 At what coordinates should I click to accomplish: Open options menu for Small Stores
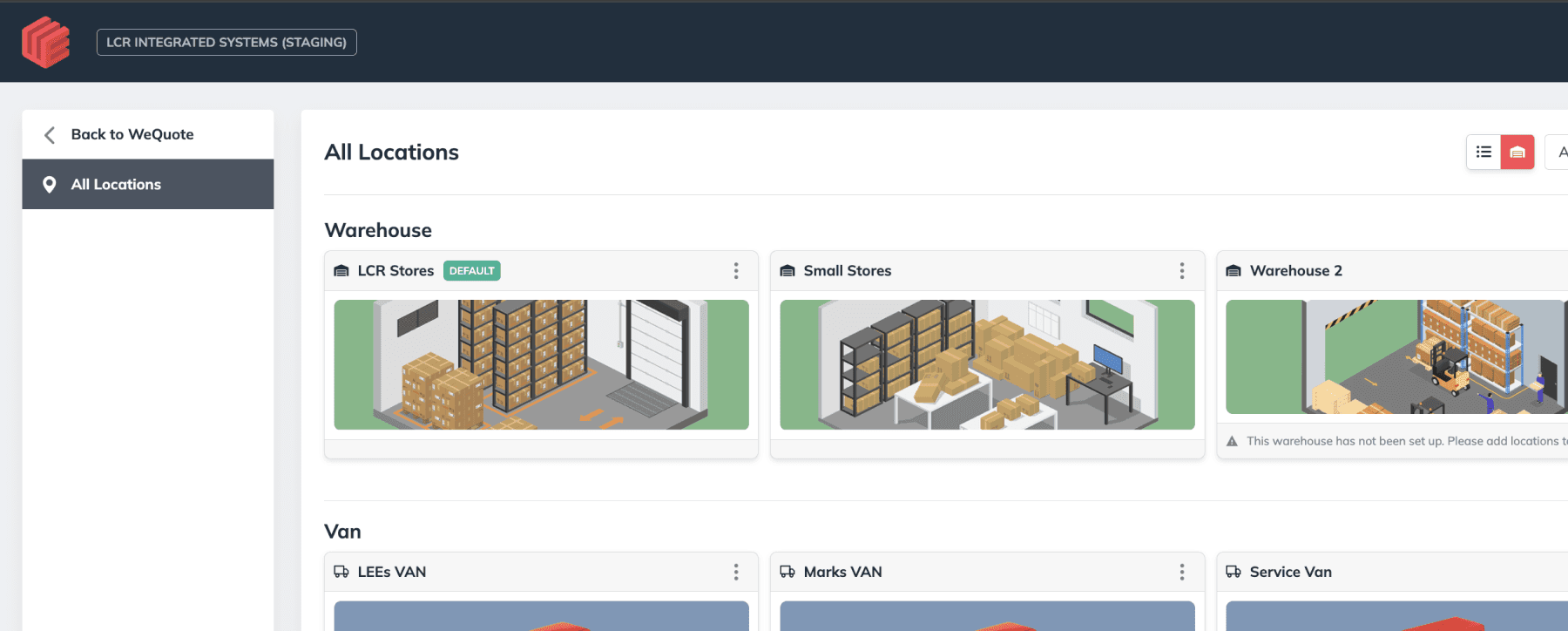[x=1182, y=271]
